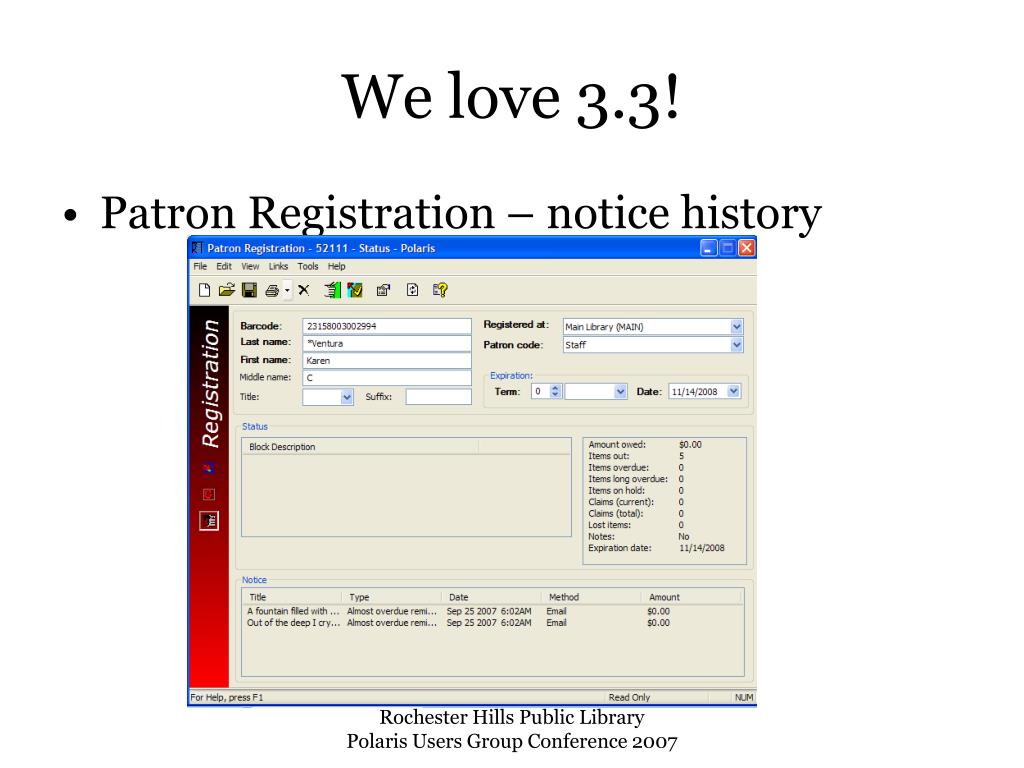Screen dimensions: 1024x768
Task: Click the Open folder toolbar icon
Action: pos(227,290)
